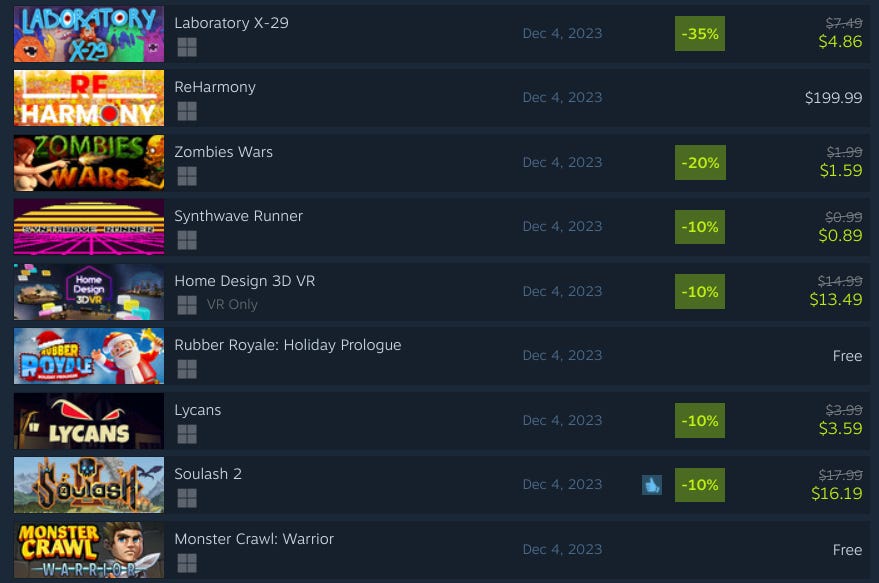Click the Windows icon under Synthwave Runner
The image size is (879, 583).
tap(187, 240)
